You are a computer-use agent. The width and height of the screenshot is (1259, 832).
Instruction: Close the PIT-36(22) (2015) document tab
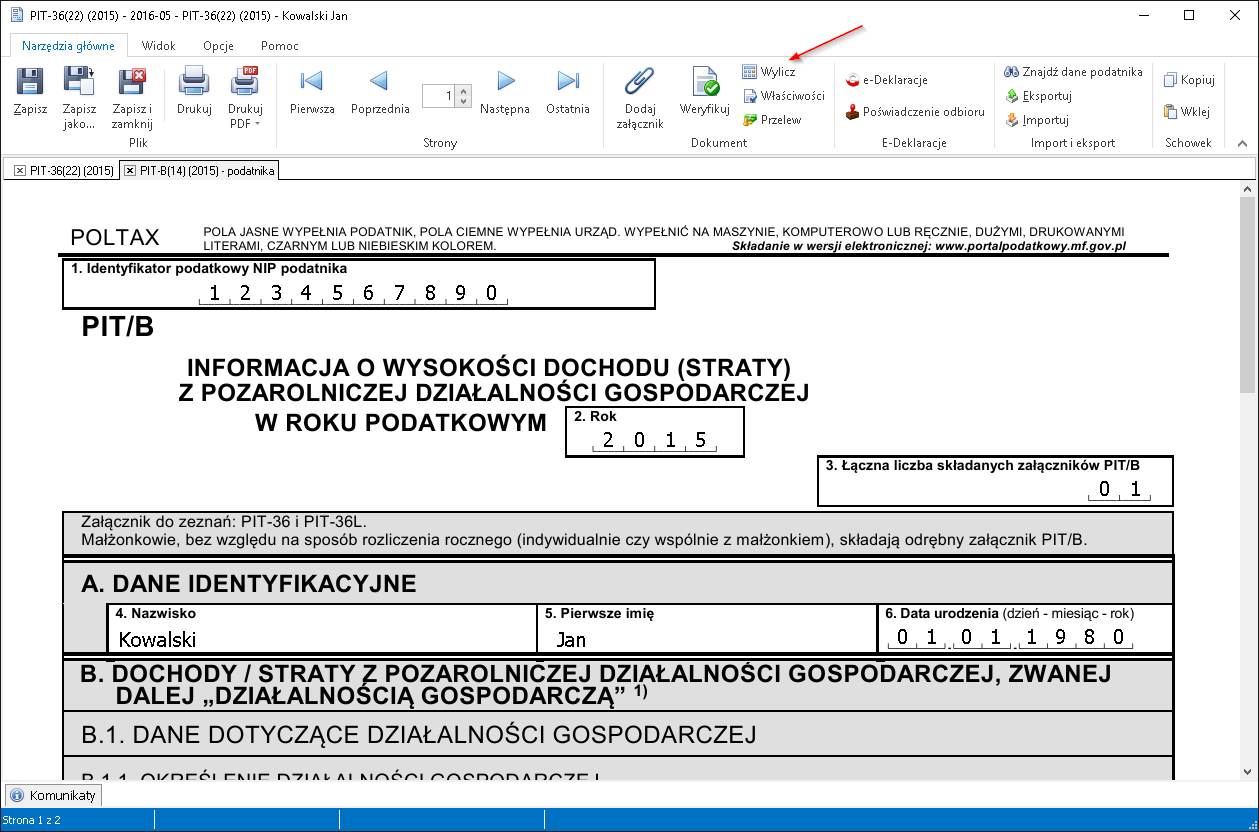[20, 171]
